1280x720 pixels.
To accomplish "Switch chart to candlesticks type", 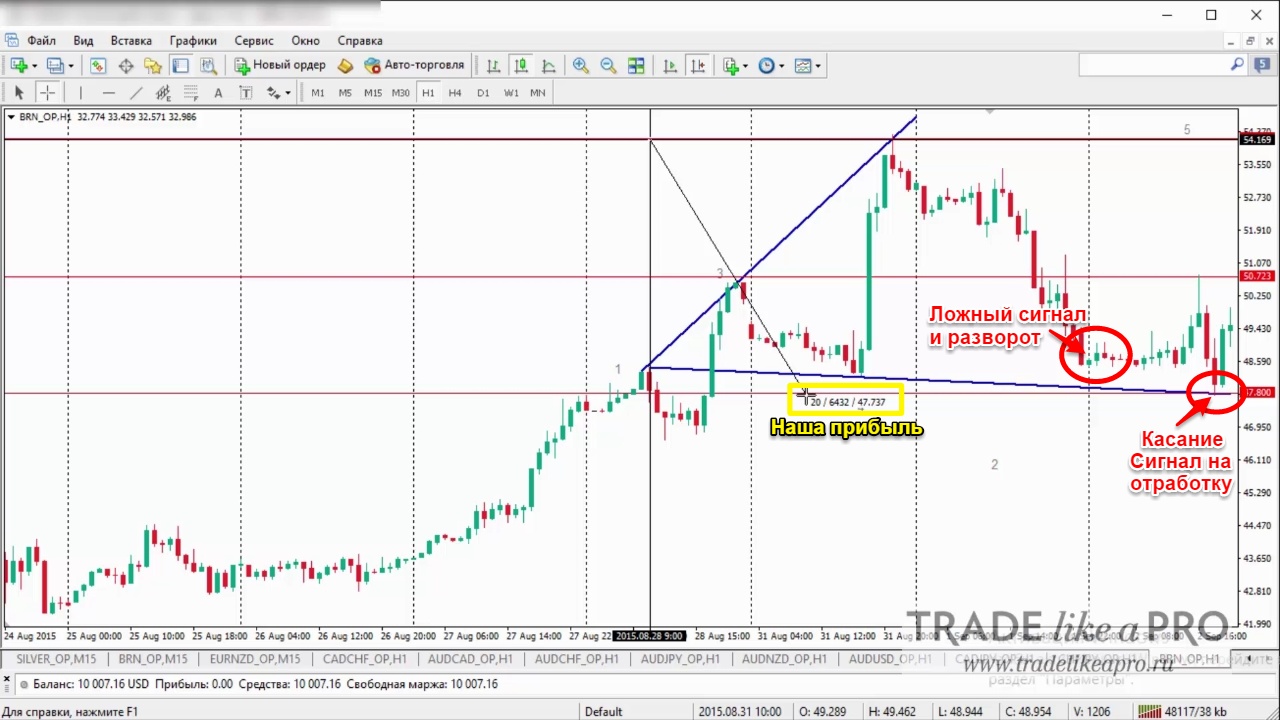I will pos(521,66).
